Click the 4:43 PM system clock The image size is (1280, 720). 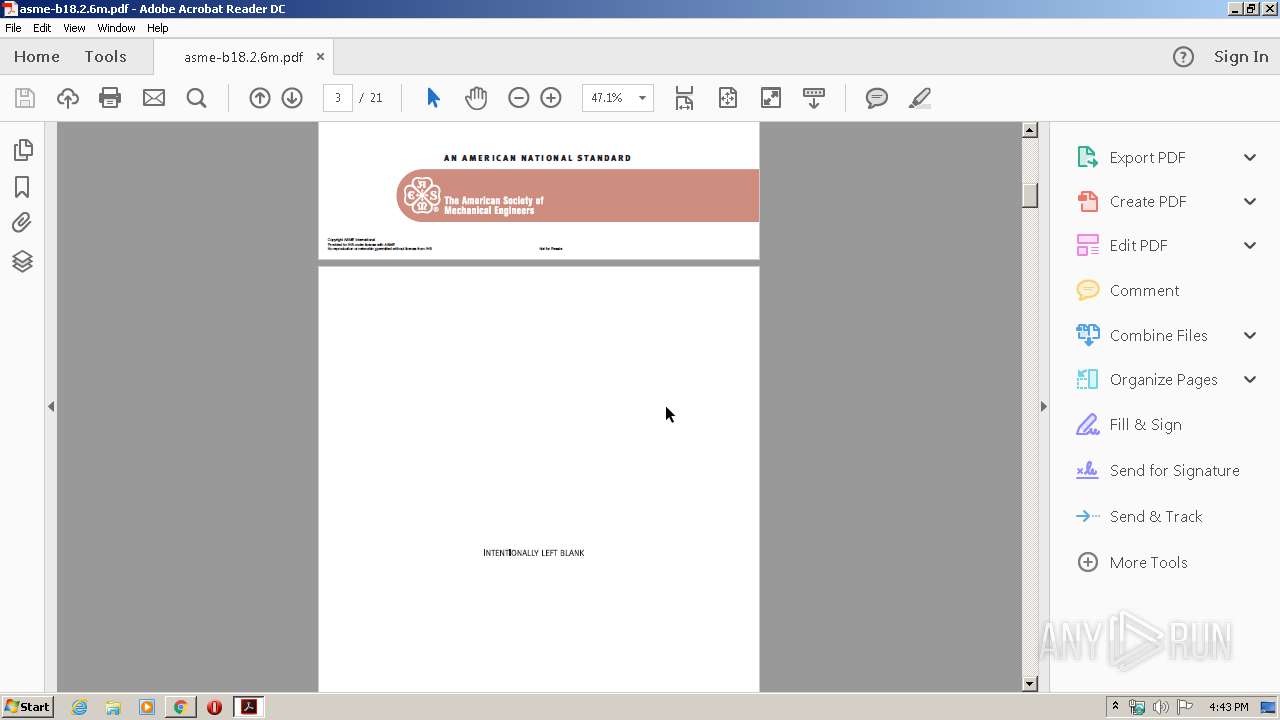click(1228, 707)
